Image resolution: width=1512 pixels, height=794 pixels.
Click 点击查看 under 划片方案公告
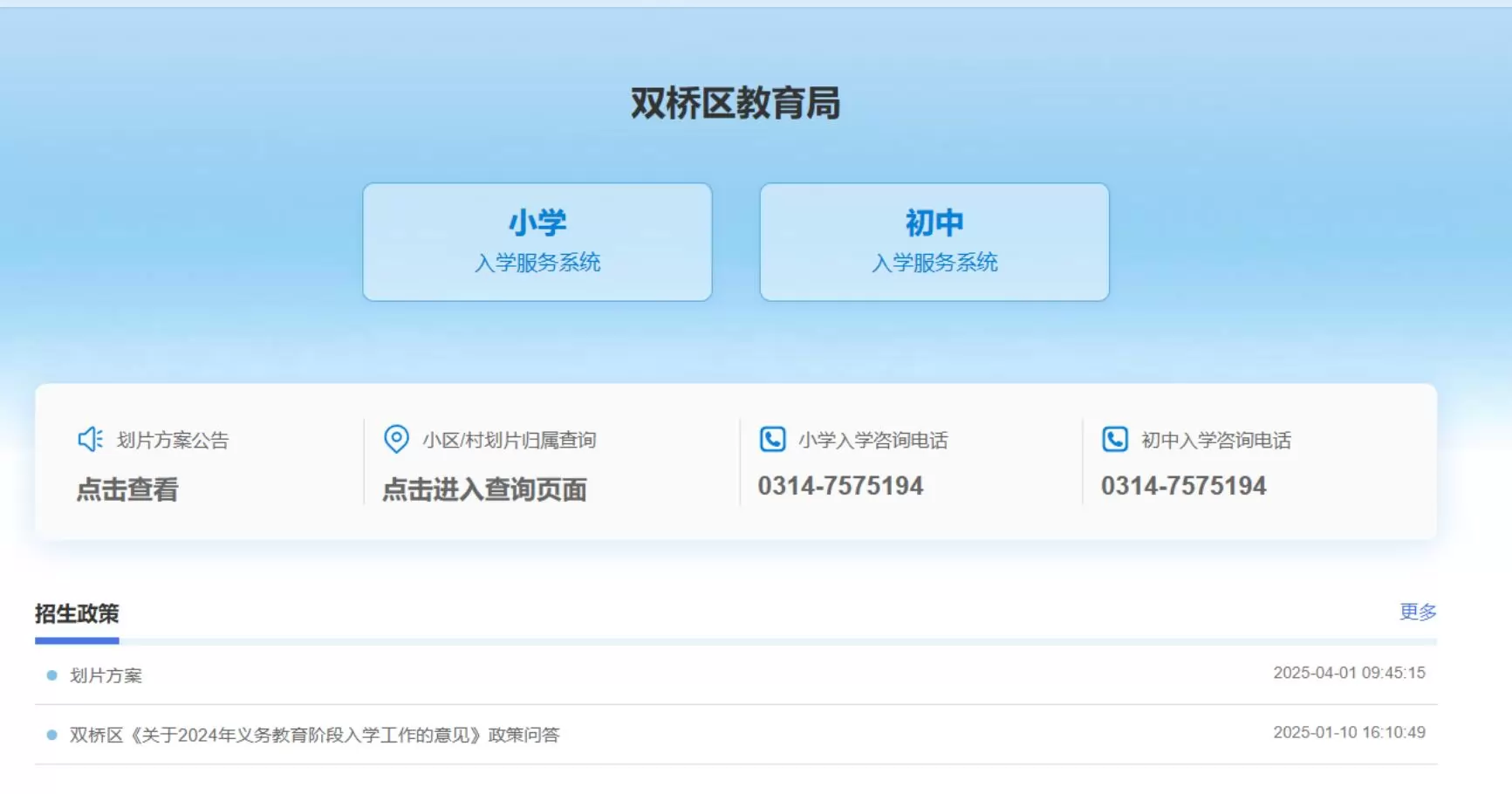click(127, 489)
